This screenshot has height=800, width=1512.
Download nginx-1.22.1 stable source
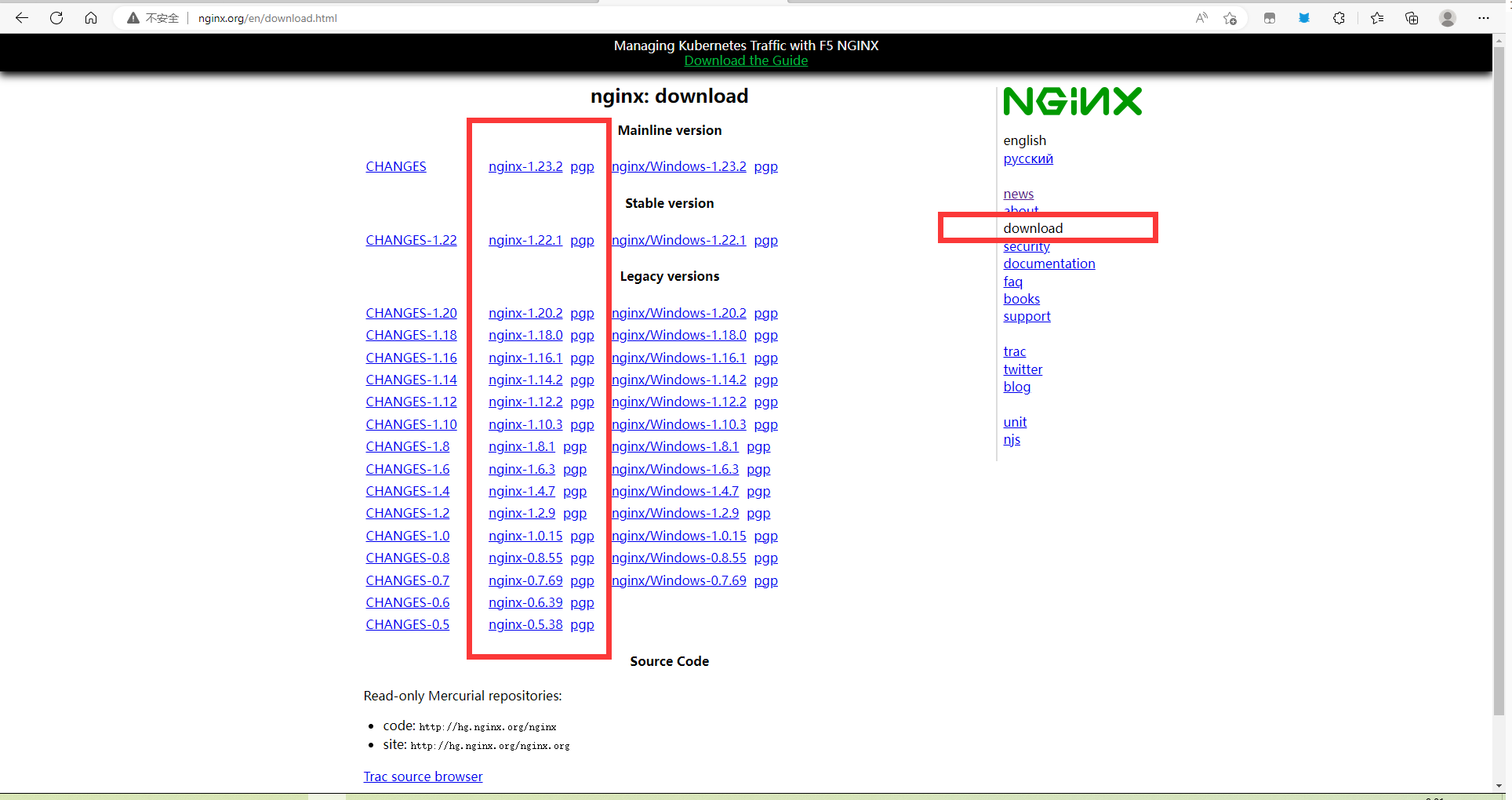(525, 240)
